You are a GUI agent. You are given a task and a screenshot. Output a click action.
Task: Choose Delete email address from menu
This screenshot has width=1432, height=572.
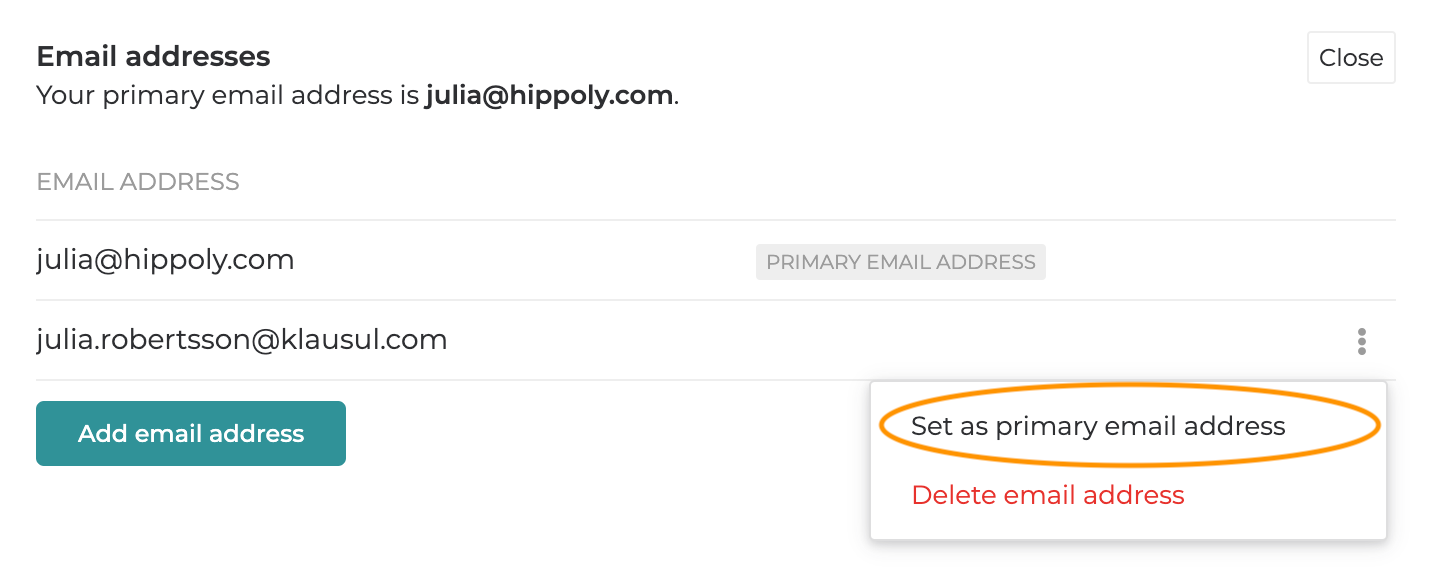[1047, 495]
